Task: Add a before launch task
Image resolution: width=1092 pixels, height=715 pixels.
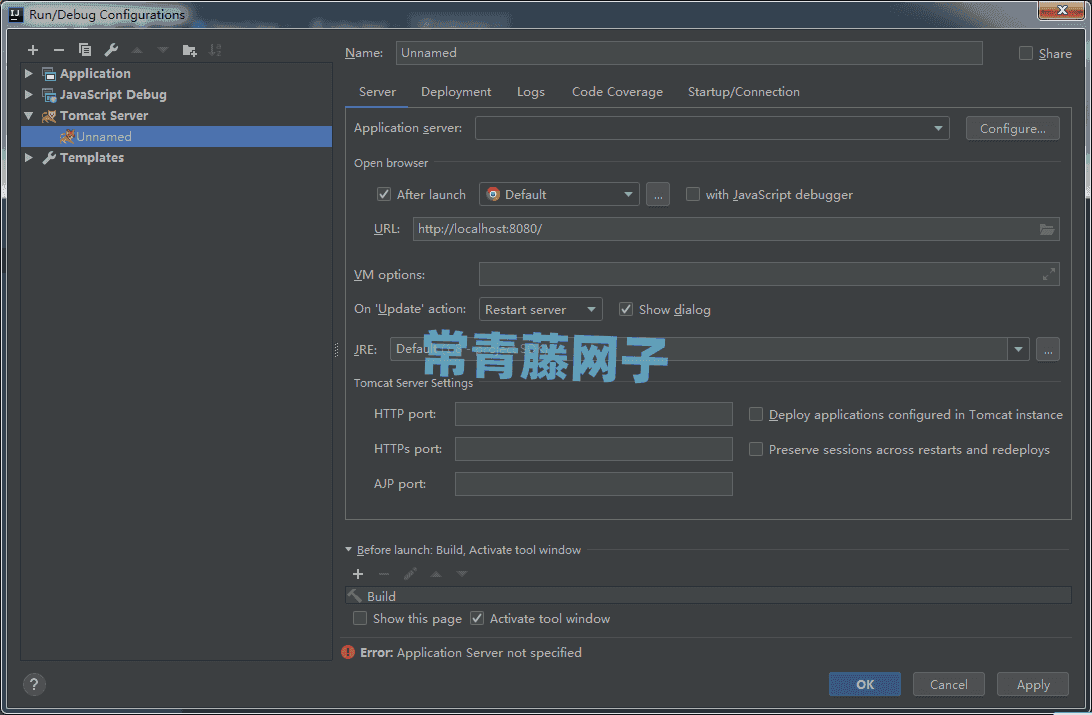Action: point(358,574)
